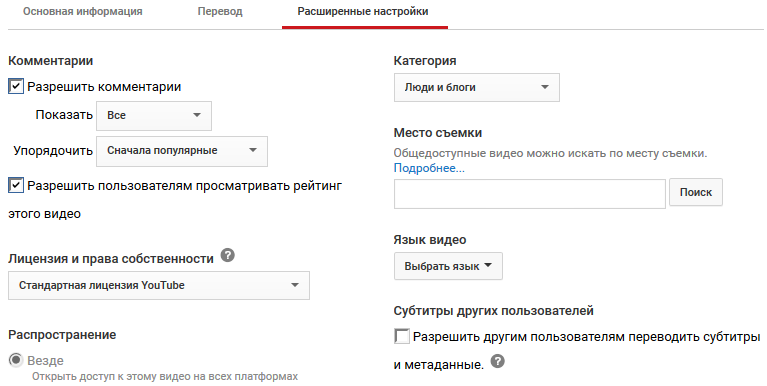Switch to Перевод tab
Viewport: 767px width, 386px height.
click(x=220, y=11)
